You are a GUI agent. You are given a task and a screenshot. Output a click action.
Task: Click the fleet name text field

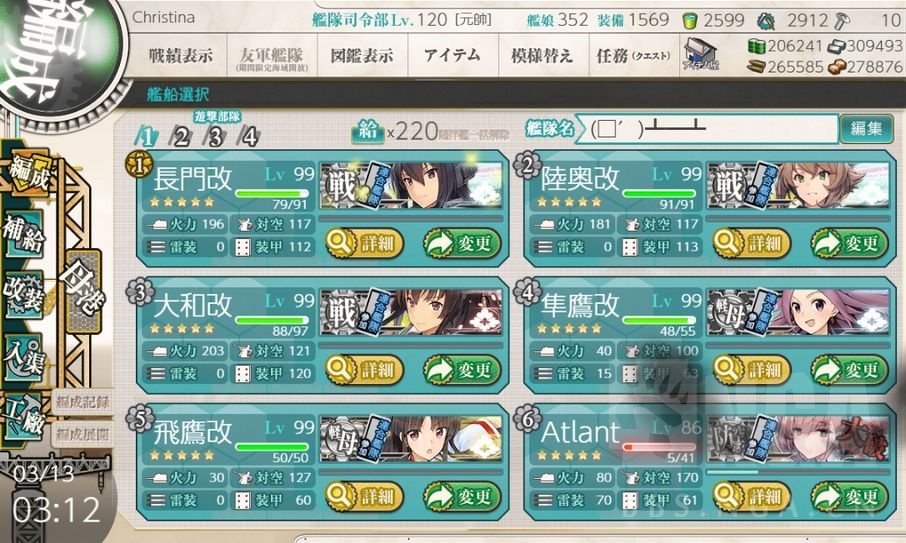point(707,129)
